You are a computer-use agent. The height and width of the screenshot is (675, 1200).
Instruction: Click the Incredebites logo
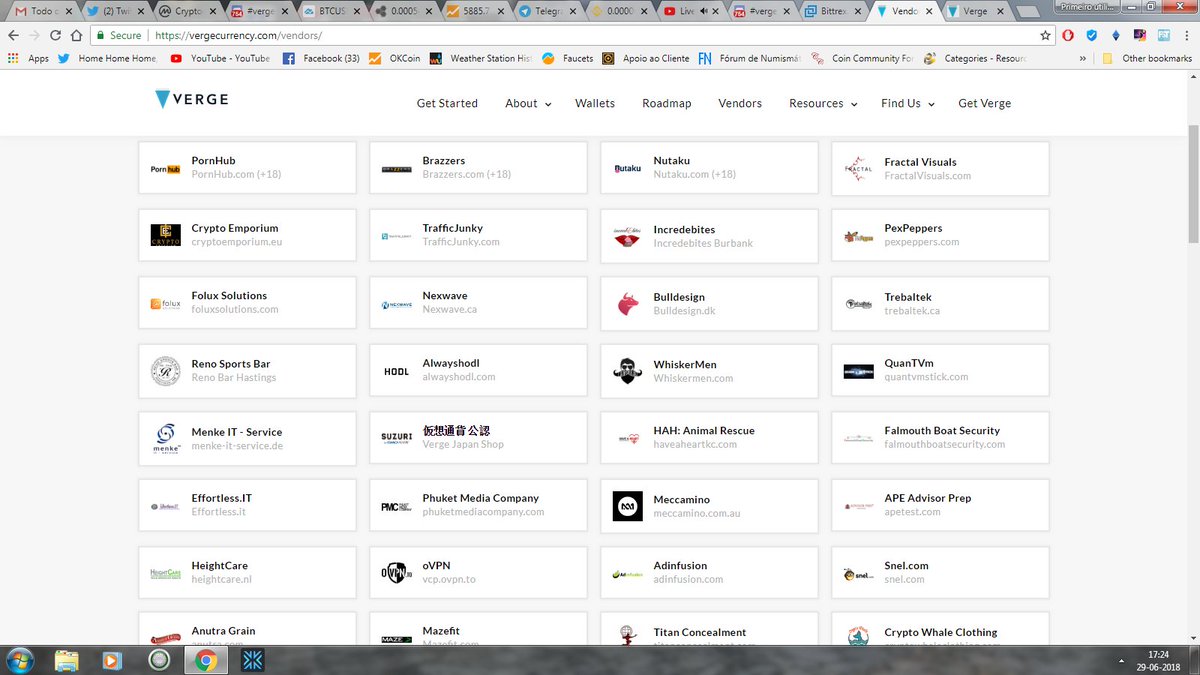click(x=627, y=237)
